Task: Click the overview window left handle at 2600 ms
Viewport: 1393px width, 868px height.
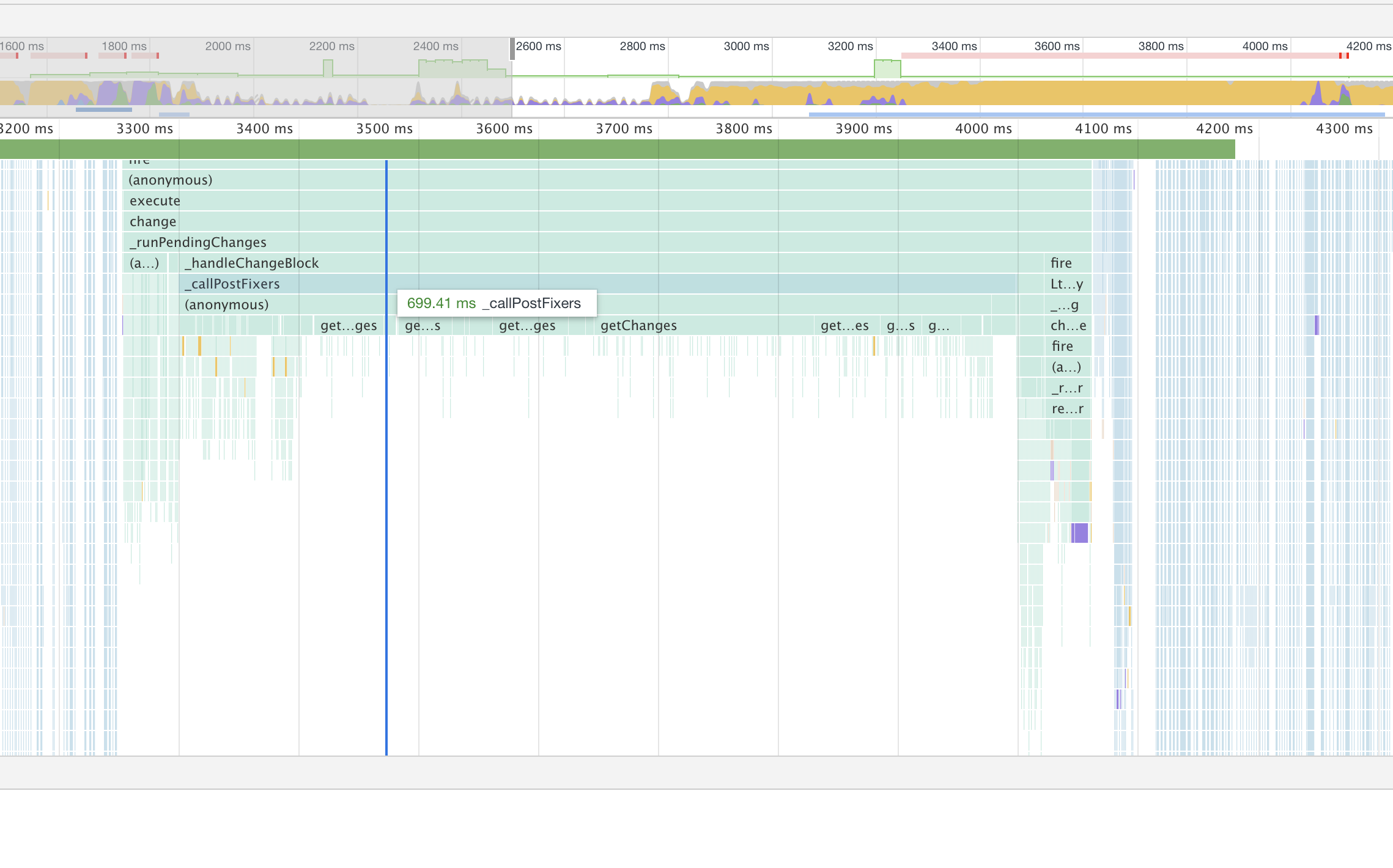Action: [512, 49]
